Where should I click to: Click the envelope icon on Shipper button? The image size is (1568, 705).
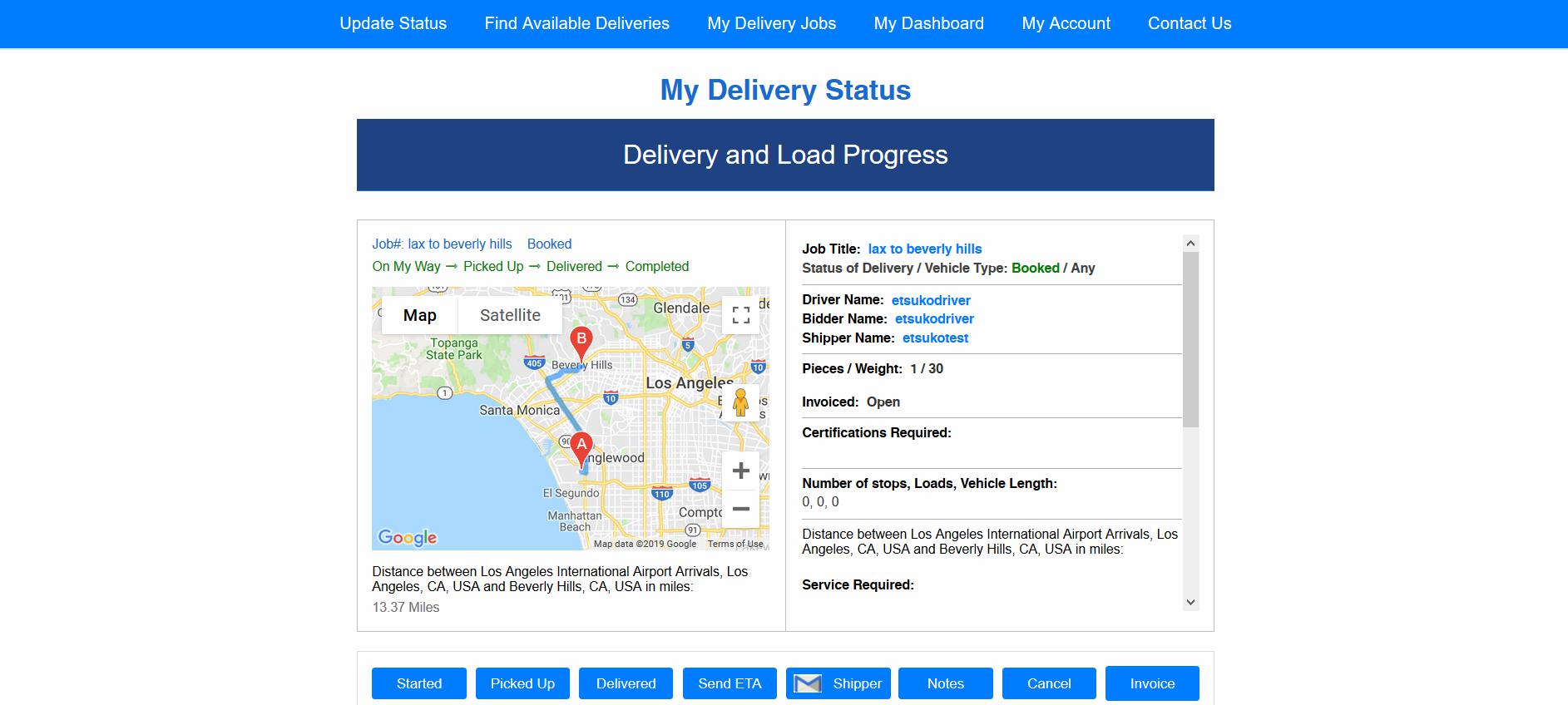point(807,683)
